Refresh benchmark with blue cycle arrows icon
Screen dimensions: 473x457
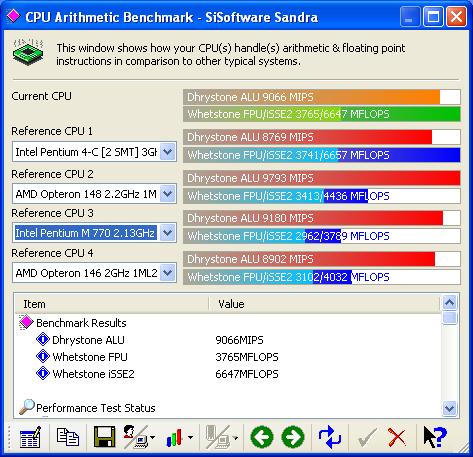pyautogui.click(x=330, y=437)
